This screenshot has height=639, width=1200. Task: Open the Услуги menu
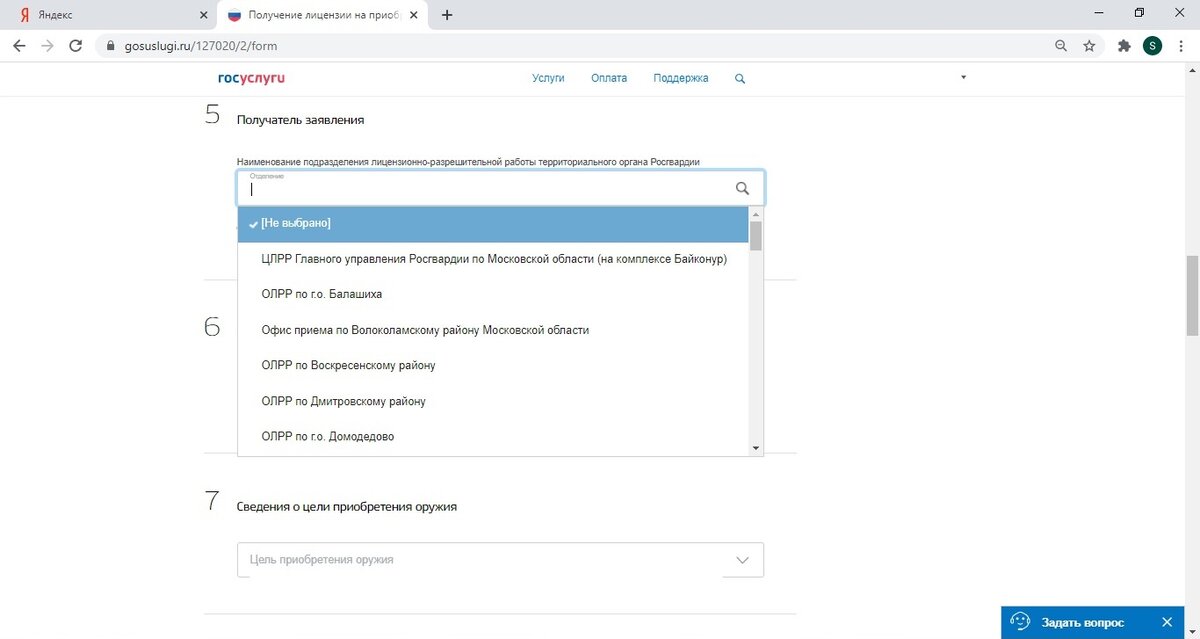coord(548,78)
